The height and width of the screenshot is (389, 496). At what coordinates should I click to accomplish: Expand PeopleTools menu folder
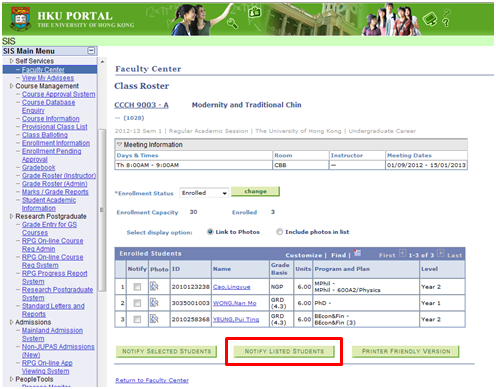11,379
